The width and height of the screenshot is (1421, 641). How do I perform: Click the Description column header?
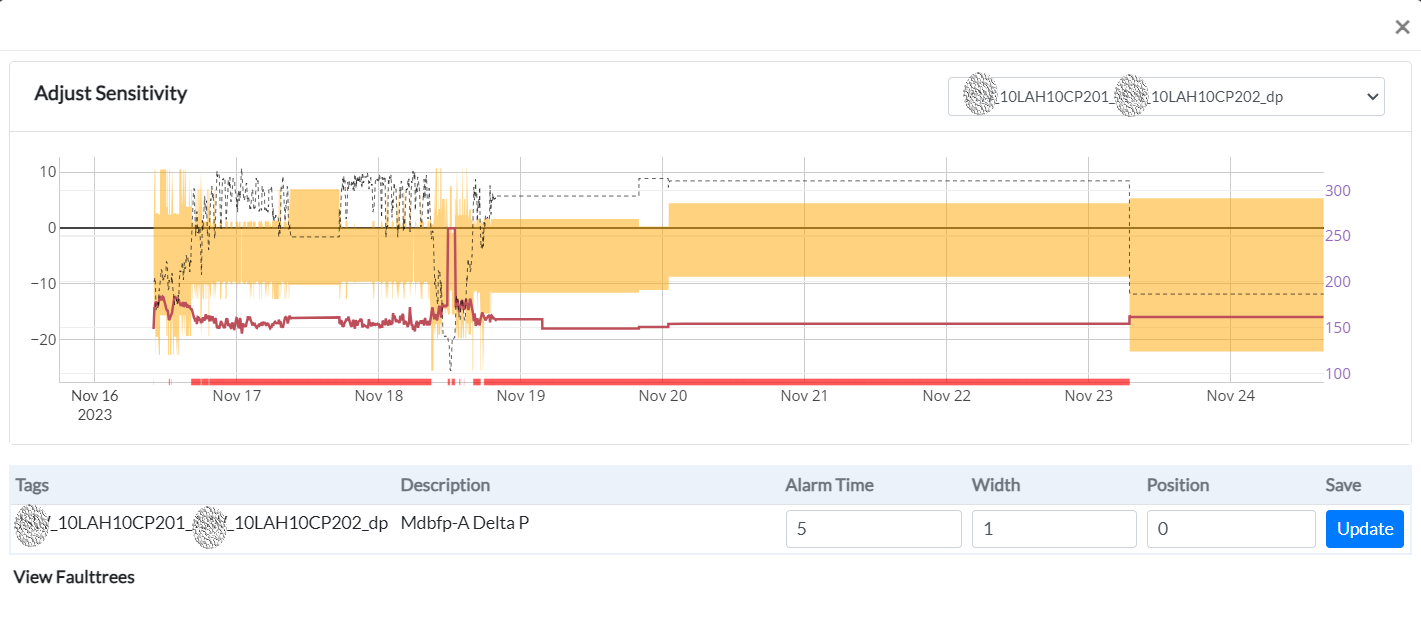coord(445,485)
